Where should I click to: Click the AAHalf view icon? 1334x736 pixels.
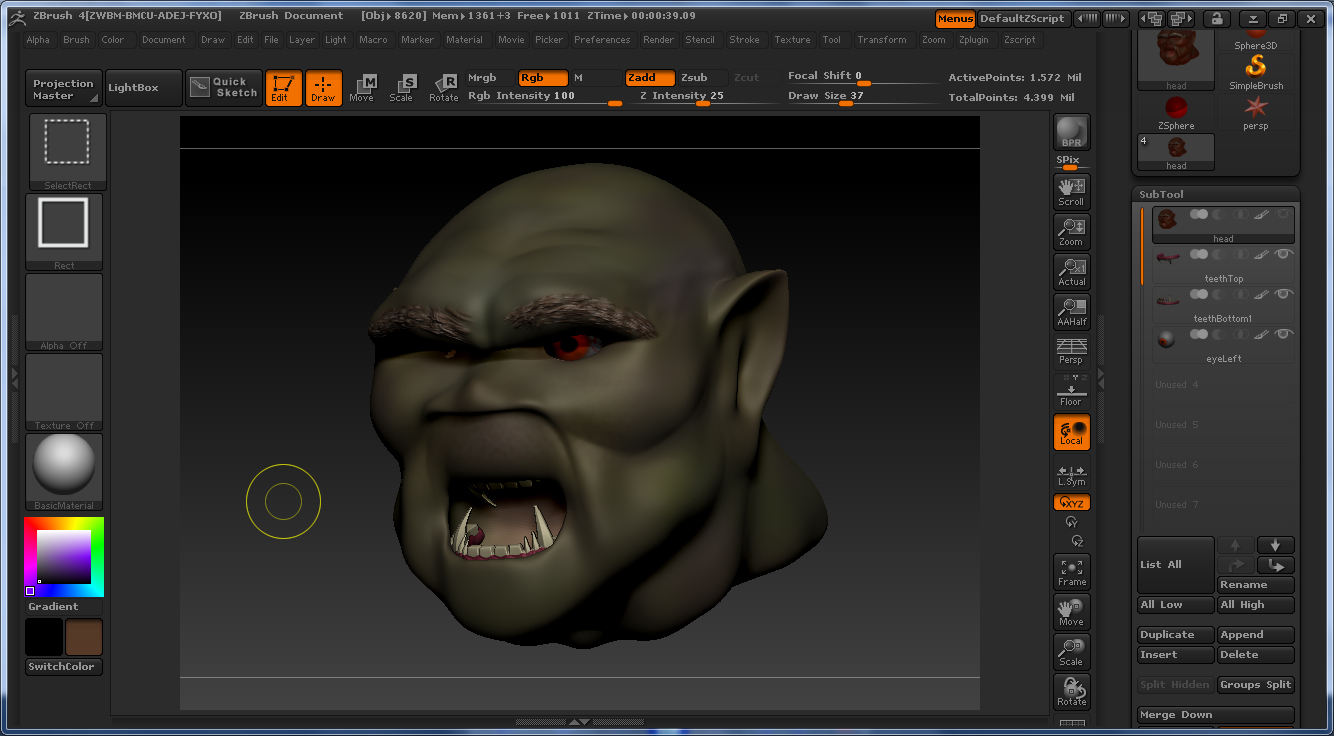pyautogui.click(x=1071, y=312)
